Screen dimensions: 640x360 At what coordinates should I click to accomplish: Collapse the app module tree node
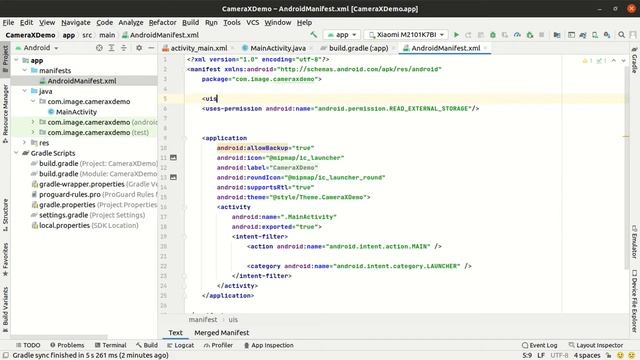click(x=16, y=60)
